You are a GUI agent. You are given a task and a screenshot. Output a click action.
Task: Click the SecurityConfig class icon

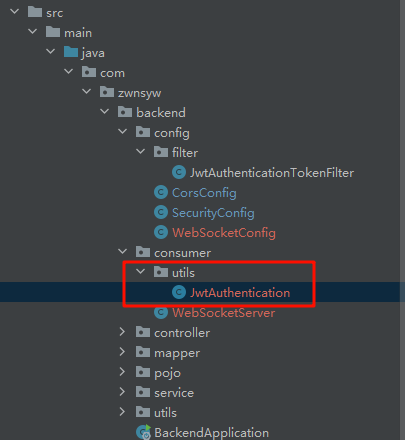pos(161,212)
